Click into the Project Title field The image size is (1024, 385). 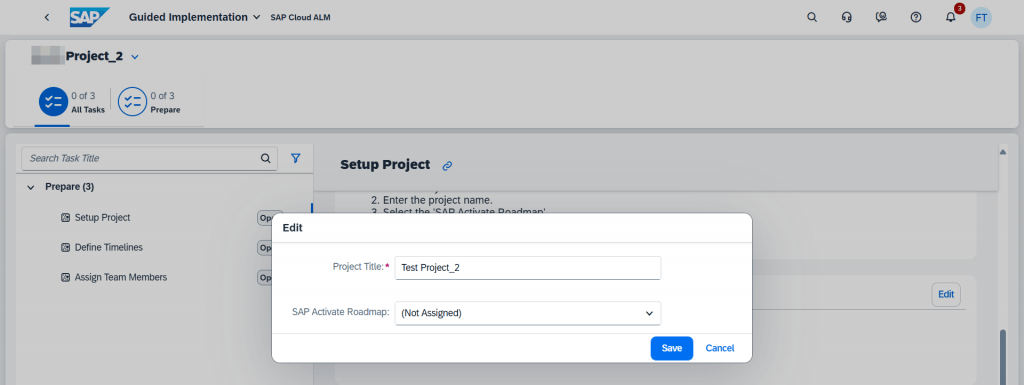click(528, 268)
